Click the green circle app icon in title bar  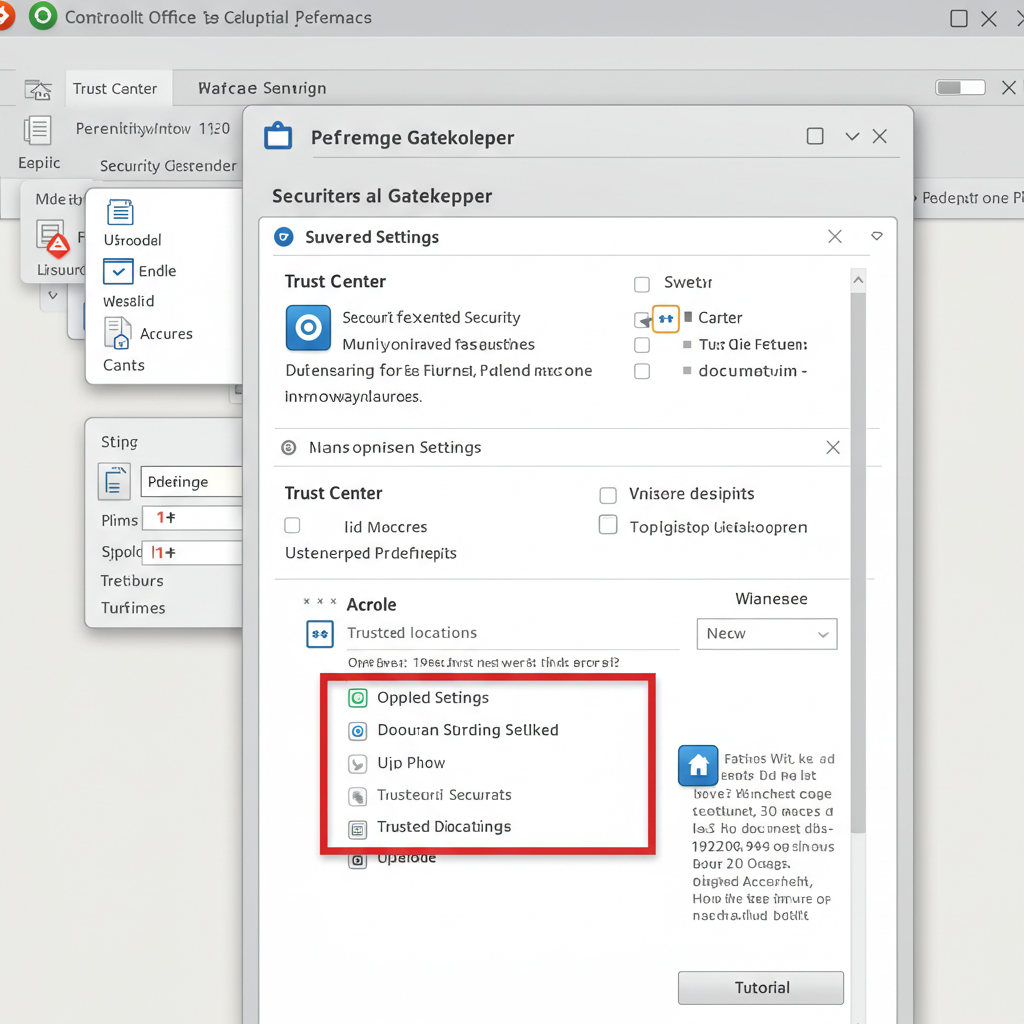43,16
